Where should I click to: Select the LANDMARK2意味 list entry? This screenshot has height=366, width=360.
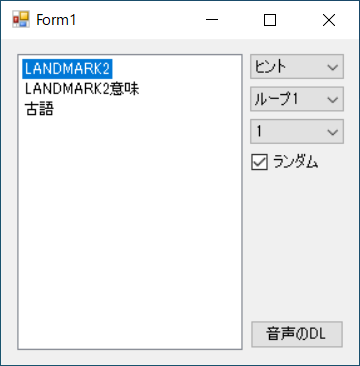(x=82, y=89)
